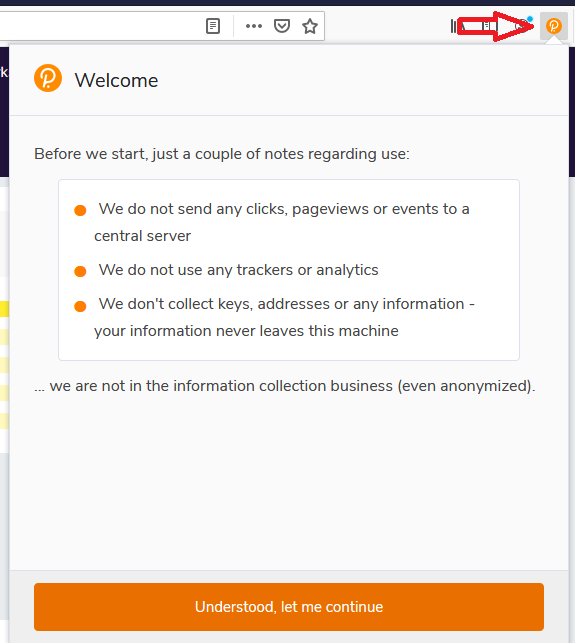Open the Firefox library icon

(454, 26)
